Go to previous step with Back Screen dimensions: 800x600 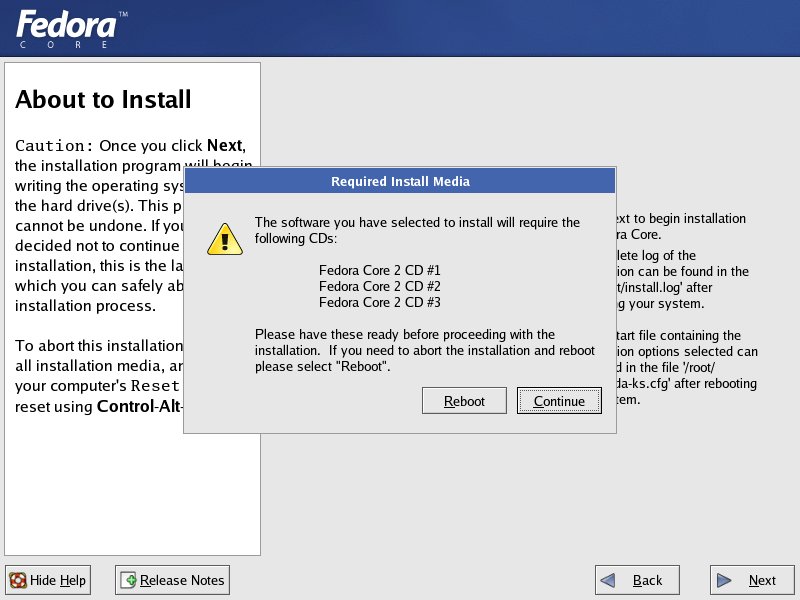click(x=636, y=580)
